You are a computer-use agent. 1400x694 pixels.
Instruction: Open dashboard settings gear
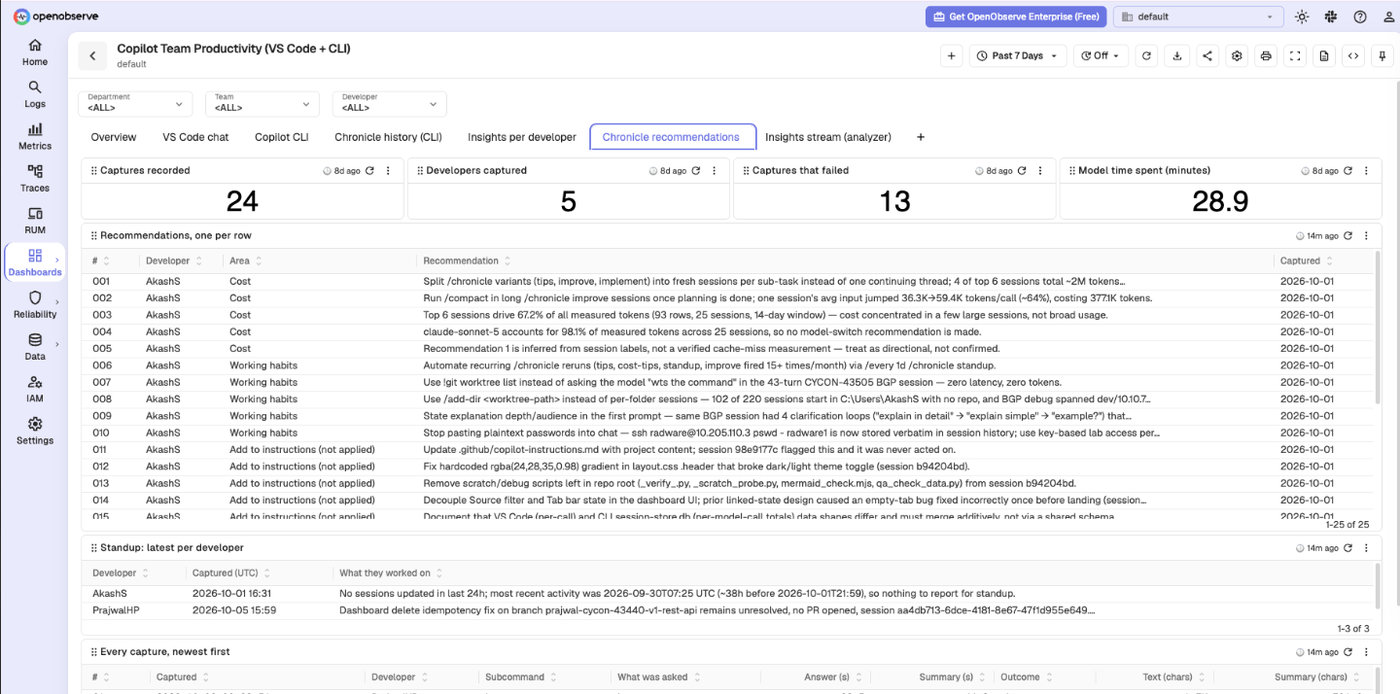coord(1237,56)
